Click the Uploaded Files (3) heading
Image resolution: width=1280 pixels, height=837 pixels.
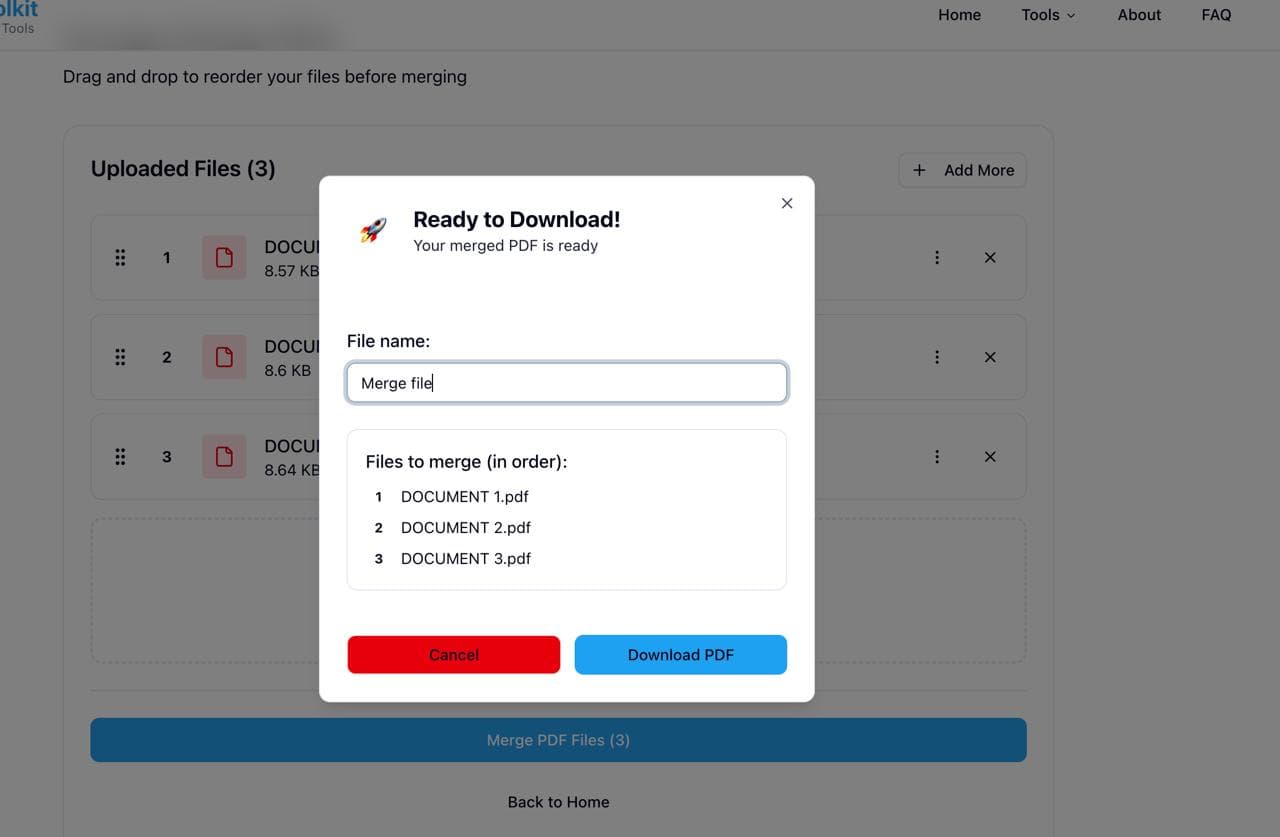(x=183, y=169)
